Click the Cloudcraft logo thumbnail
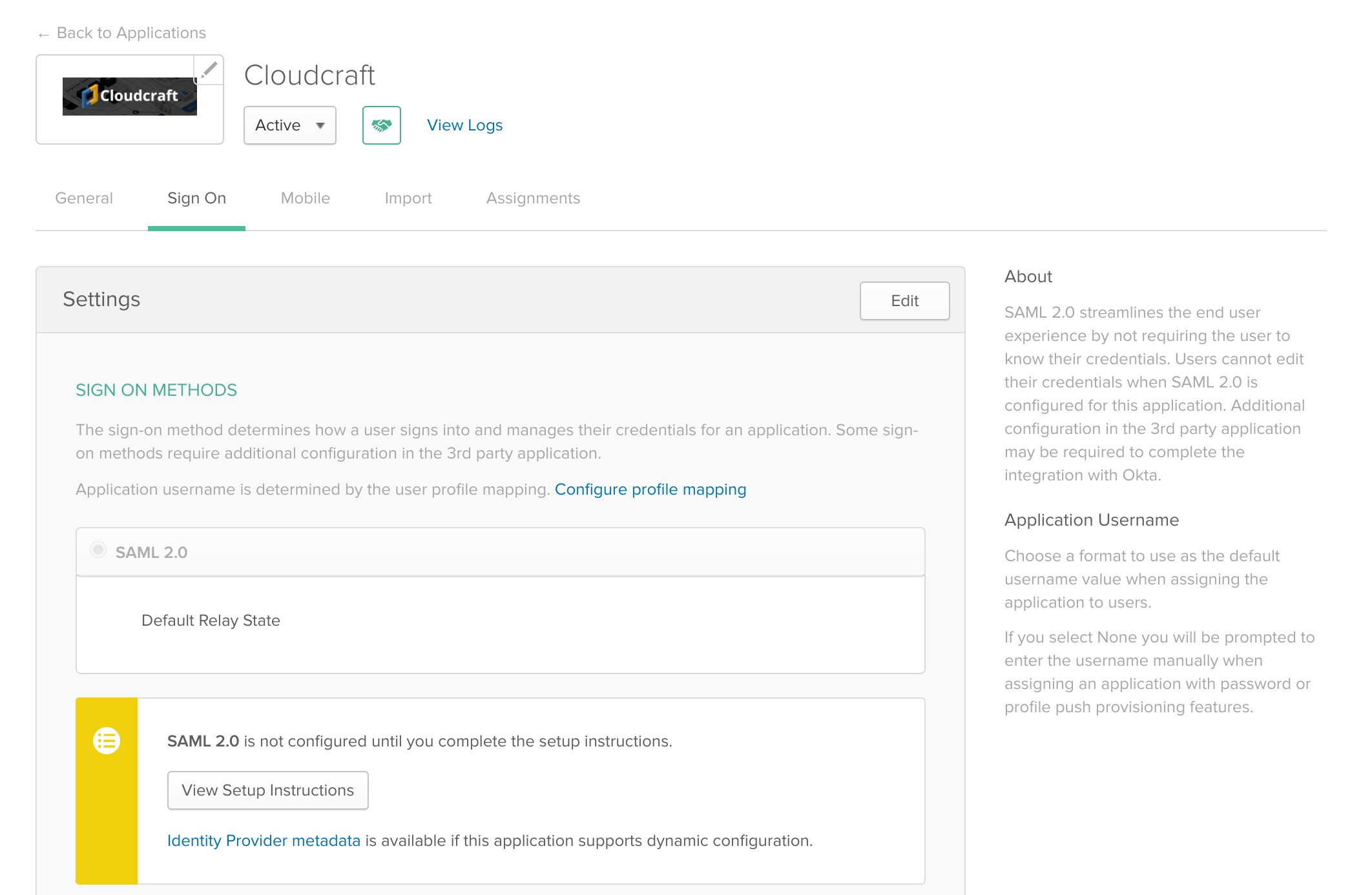This screenshot has width=1372, height=895. [x=130, y=96]
